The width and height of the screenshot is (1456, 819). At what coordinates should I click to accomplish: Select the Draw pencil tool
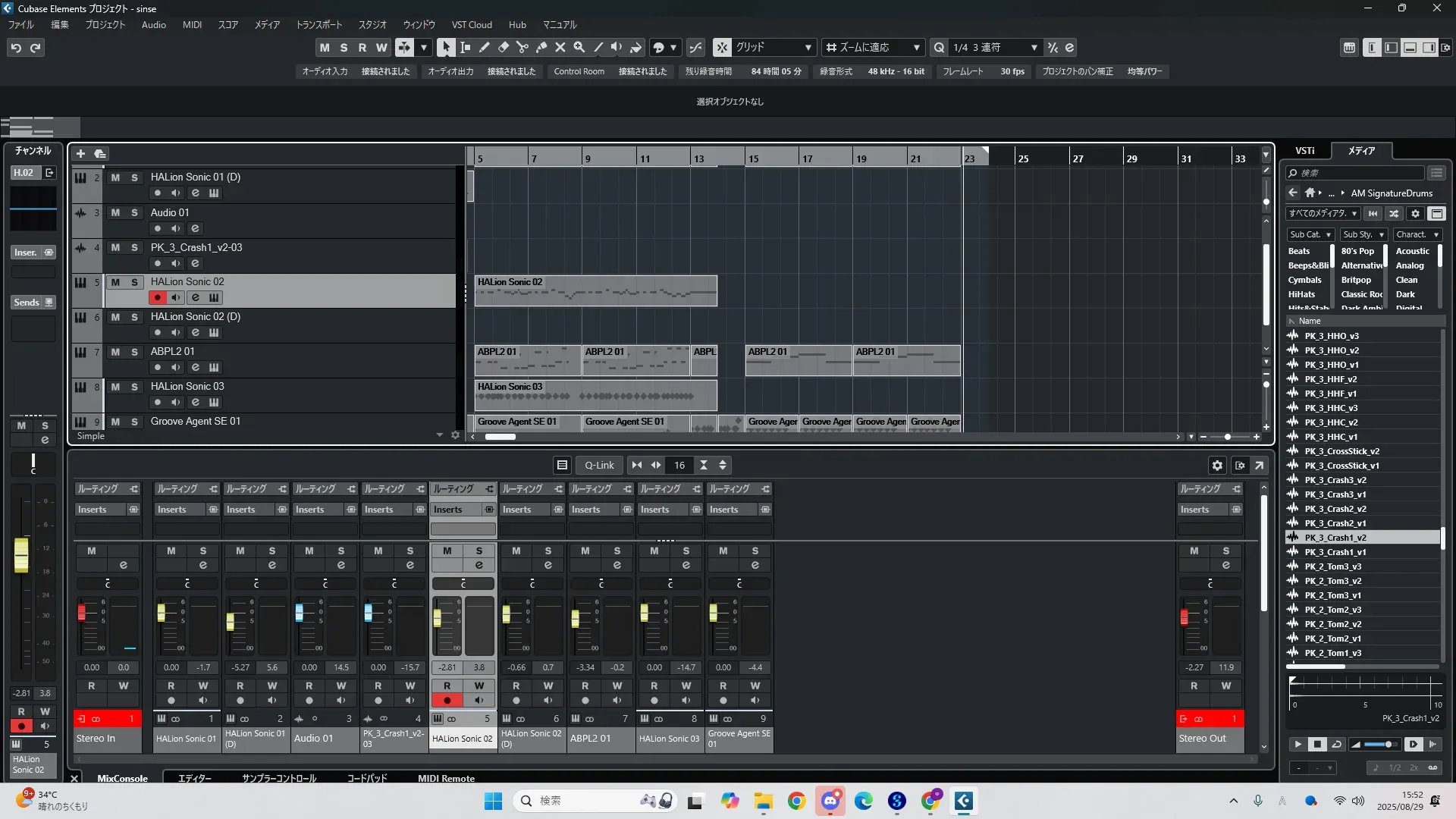484,47
